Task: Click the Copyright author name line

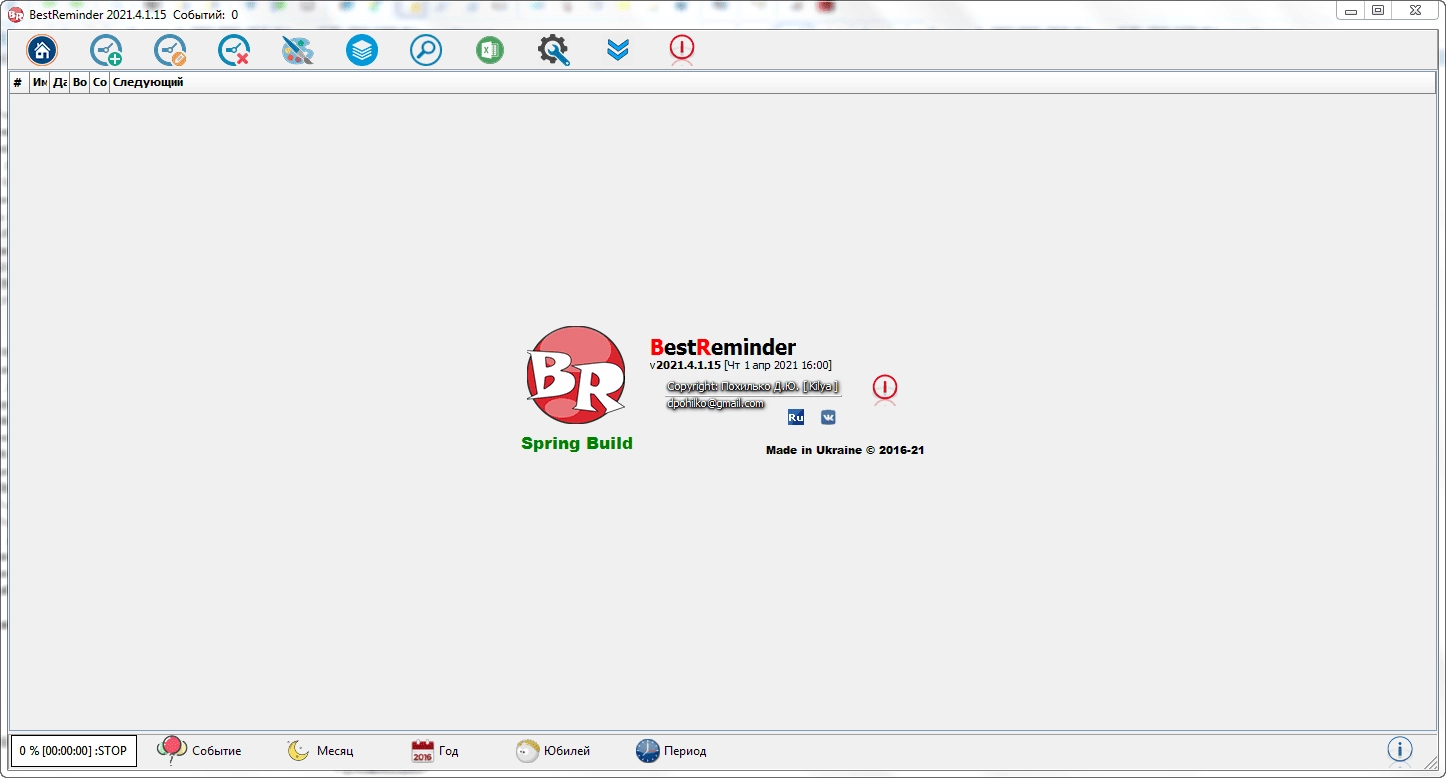Action: (x=753, y=387)
